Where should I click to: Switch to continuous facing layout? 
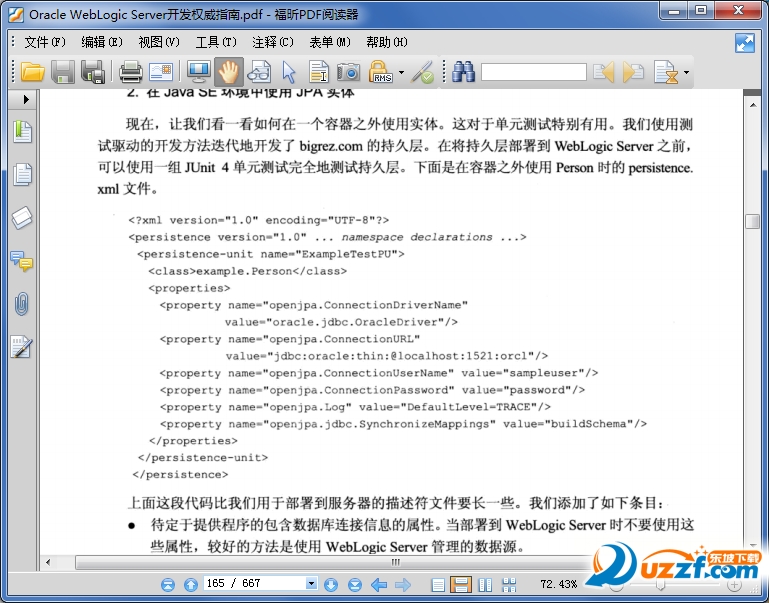509,584
